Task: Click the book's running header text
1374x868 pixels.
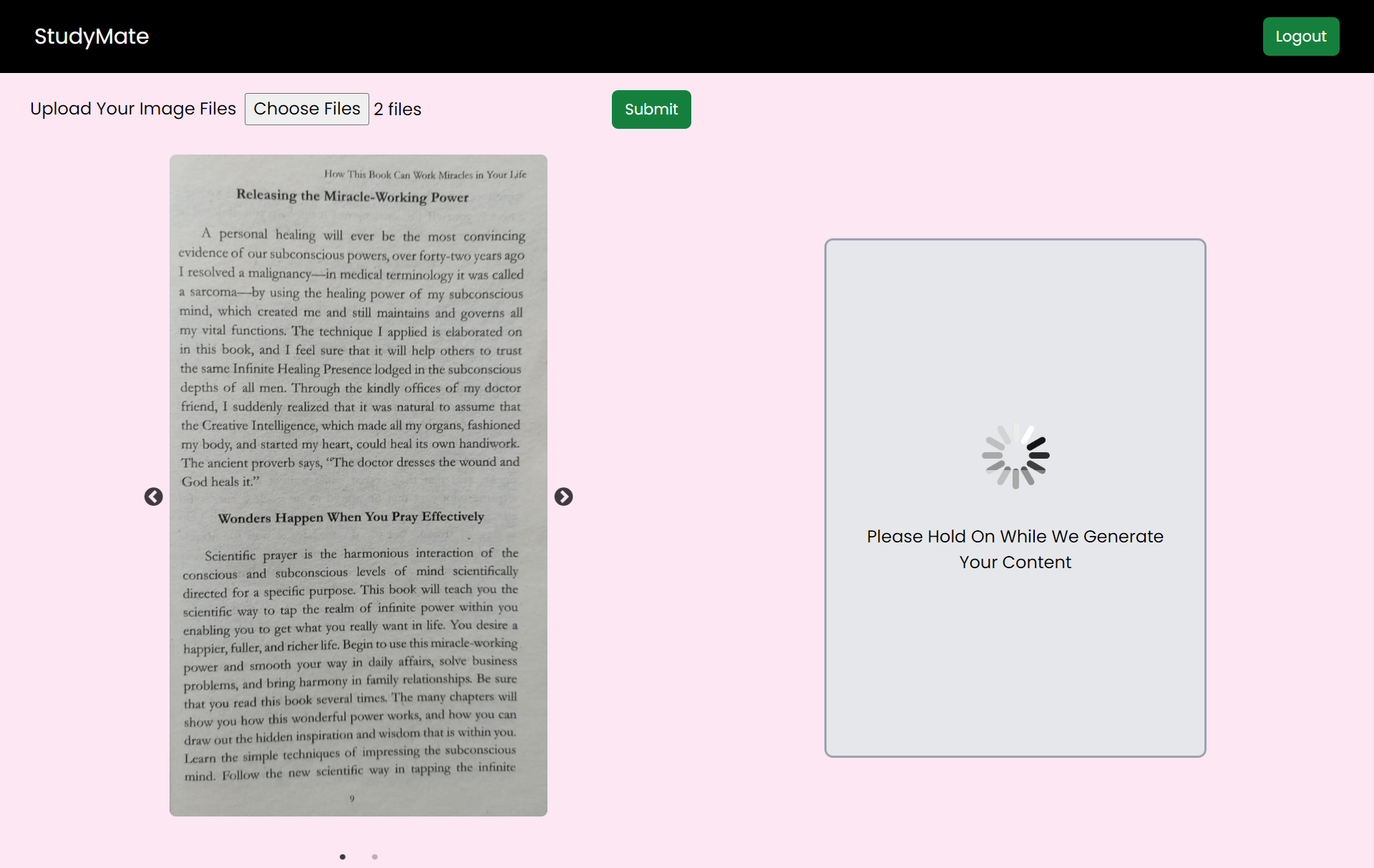Action: pyautogui.click(x=425, y=175)
